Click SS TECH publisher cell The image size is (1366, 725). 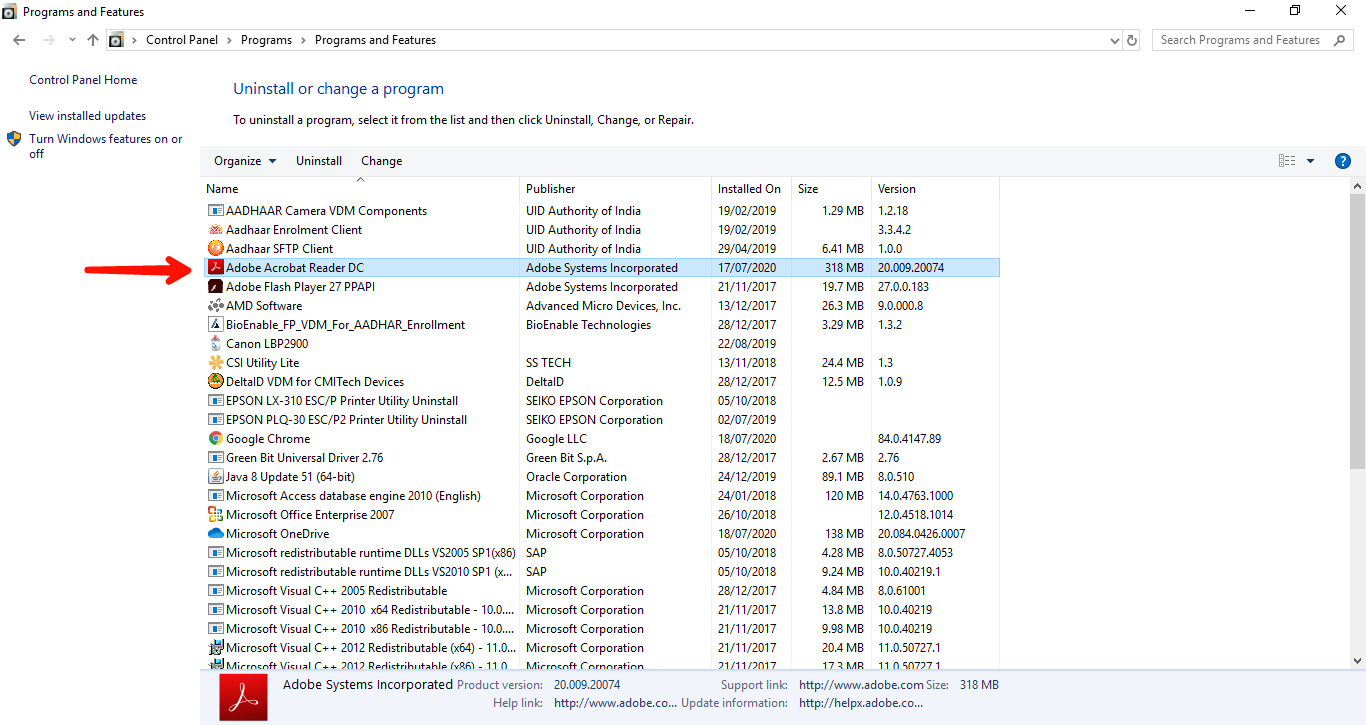(x=548, y=363)
